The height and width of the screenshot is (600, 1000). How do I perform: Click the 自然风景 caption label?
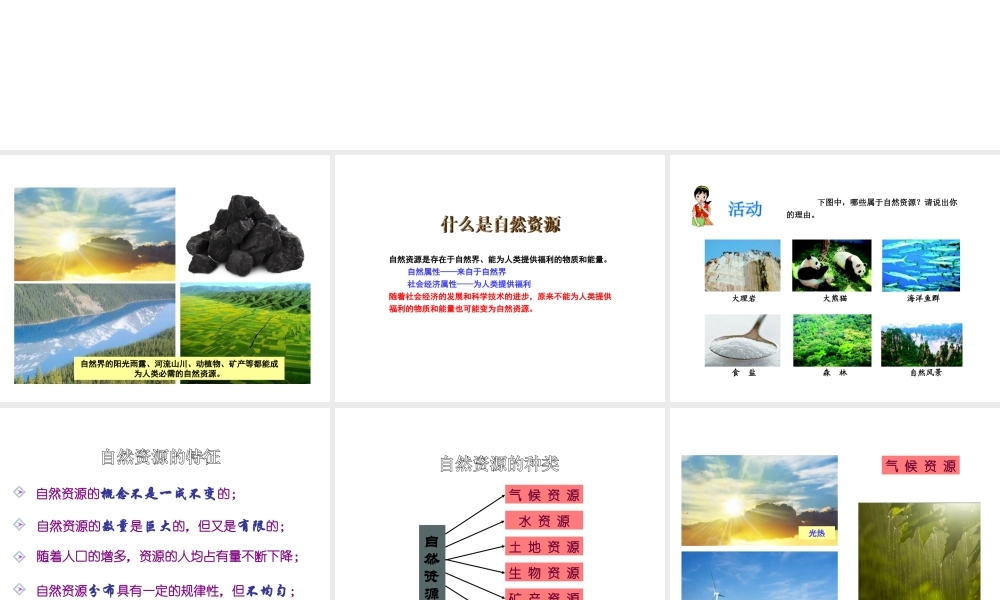pos(925,372)
